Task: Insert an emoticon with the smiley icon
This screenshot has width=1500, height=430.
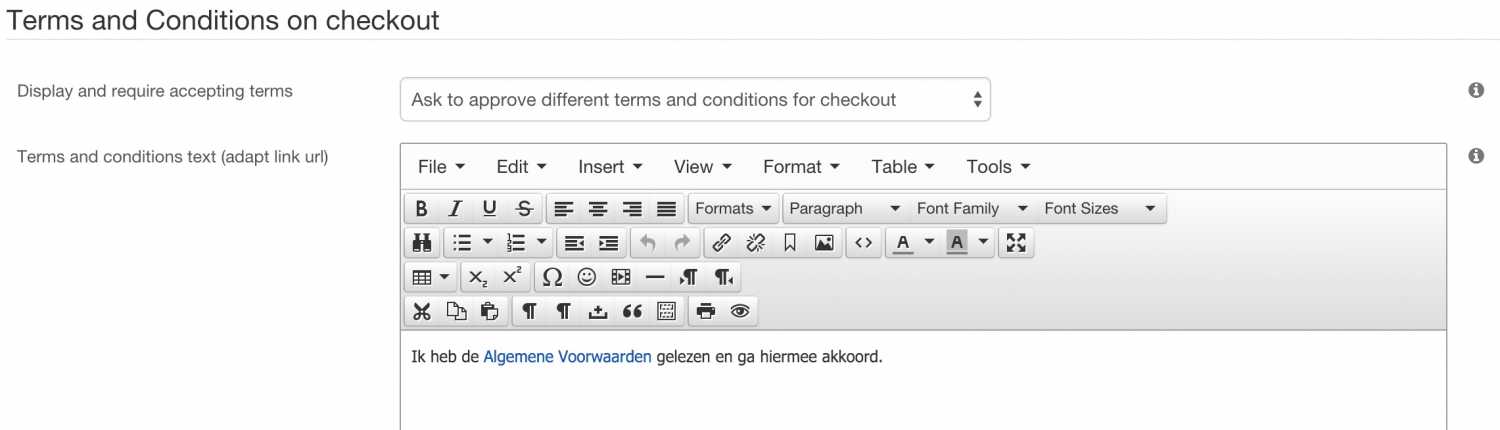Action: click(x=586, y=277)
